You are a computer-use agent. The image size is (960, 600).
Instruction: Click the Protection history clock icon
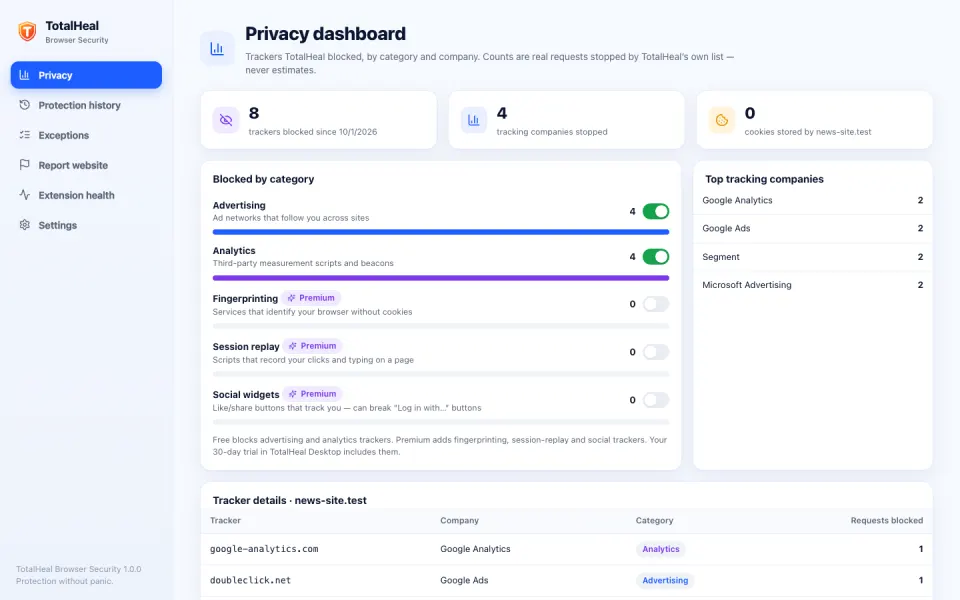pos(24,105)
